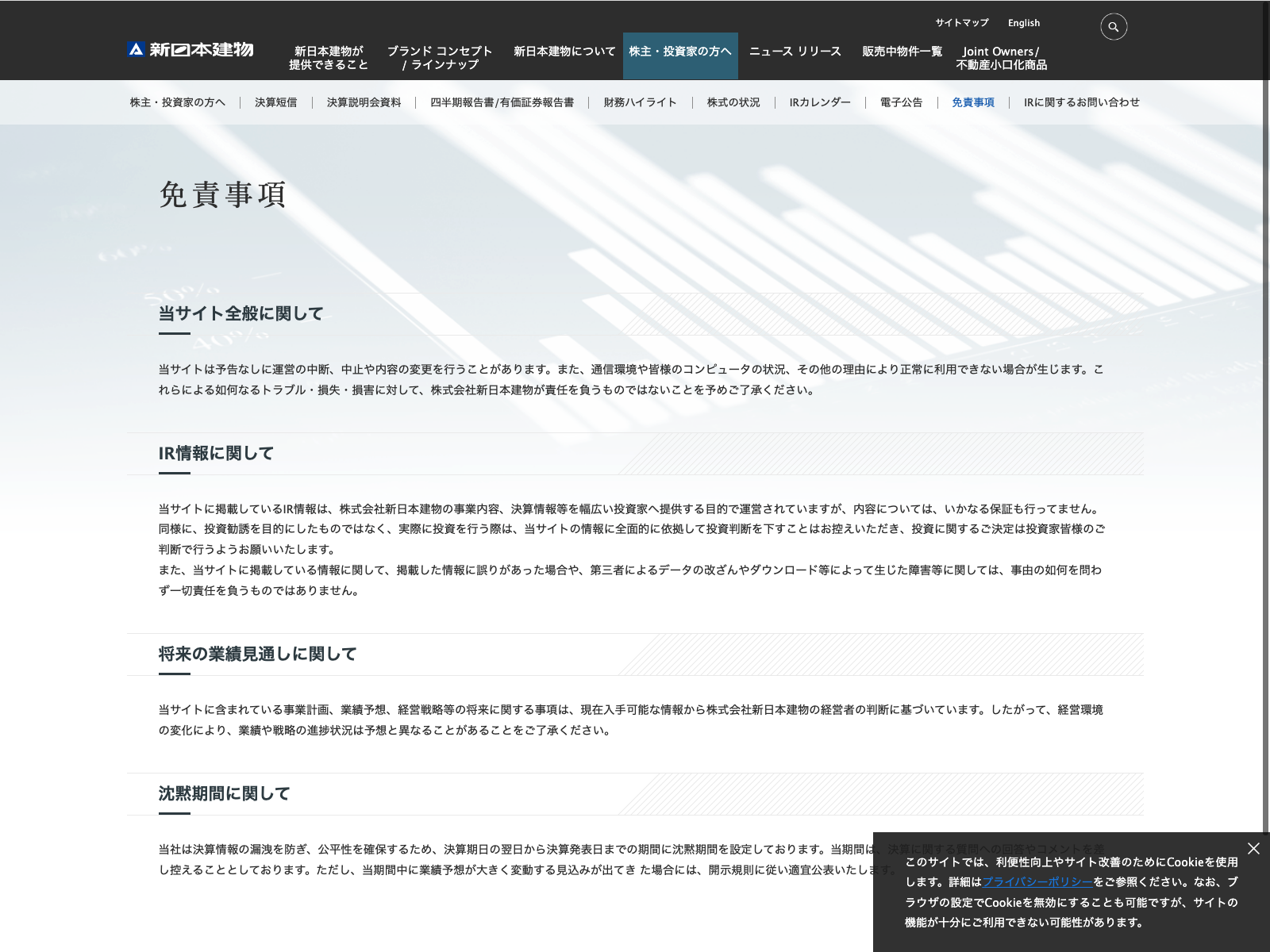
Task: Go to 財務ハイライト section
Action: coord(640,102)
